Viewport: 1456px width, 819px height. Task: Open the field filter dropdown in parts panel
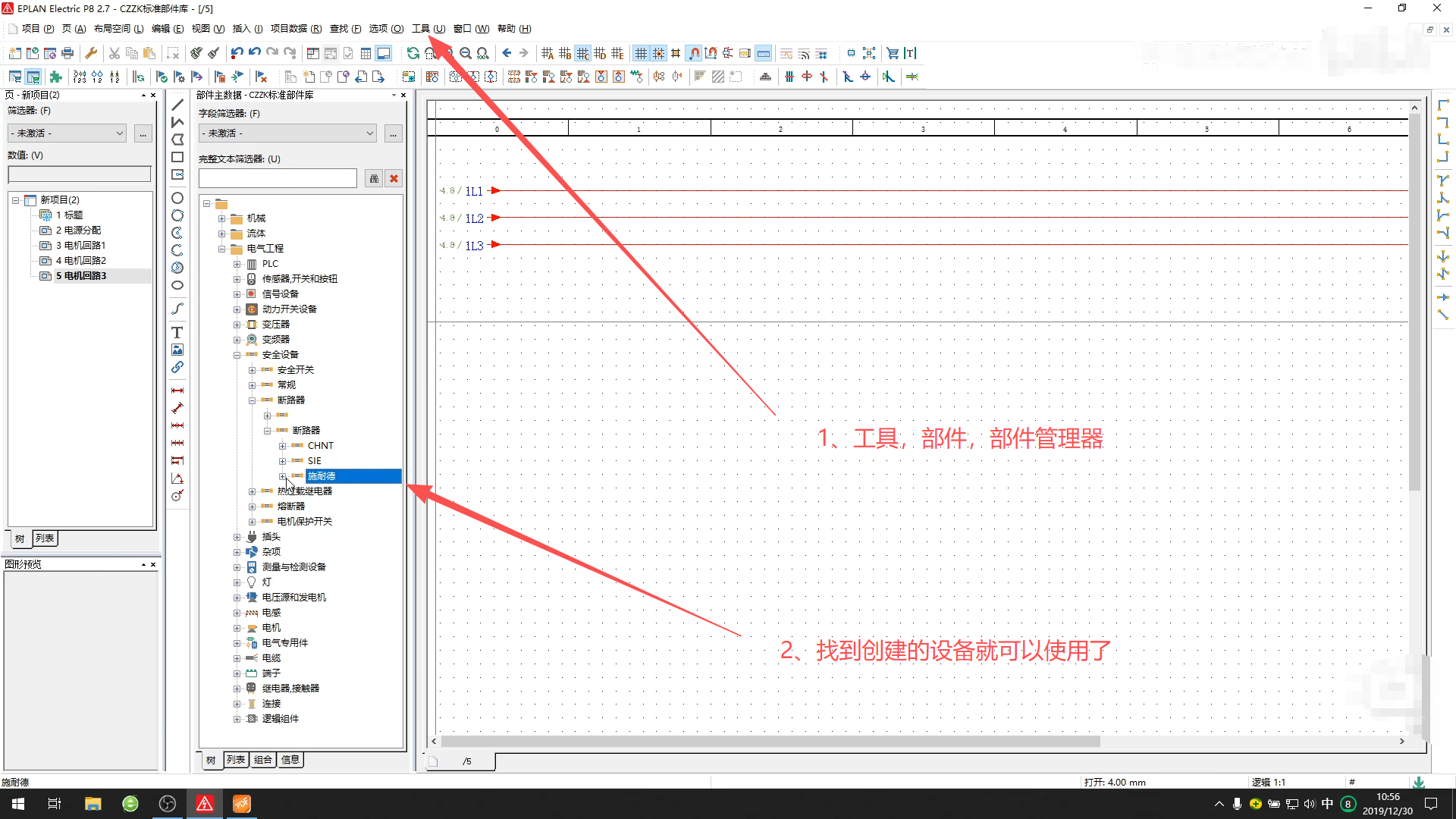coord(288,133)
